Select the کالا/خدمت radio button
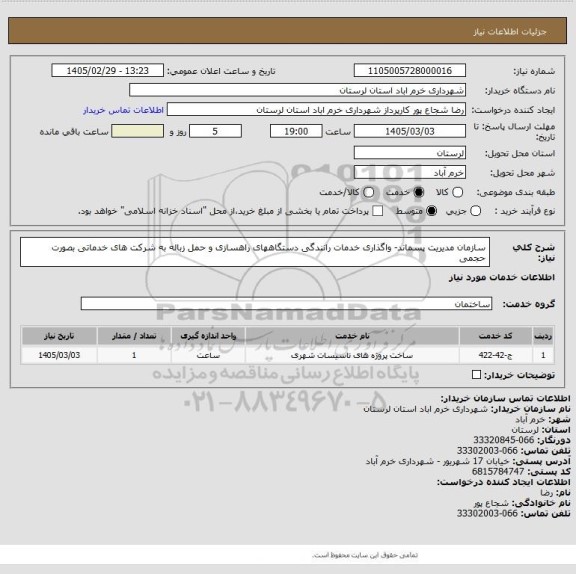Image resolution: width=576 pixels, height=574 pixels. pyautogui.click(x=368, y=192)
